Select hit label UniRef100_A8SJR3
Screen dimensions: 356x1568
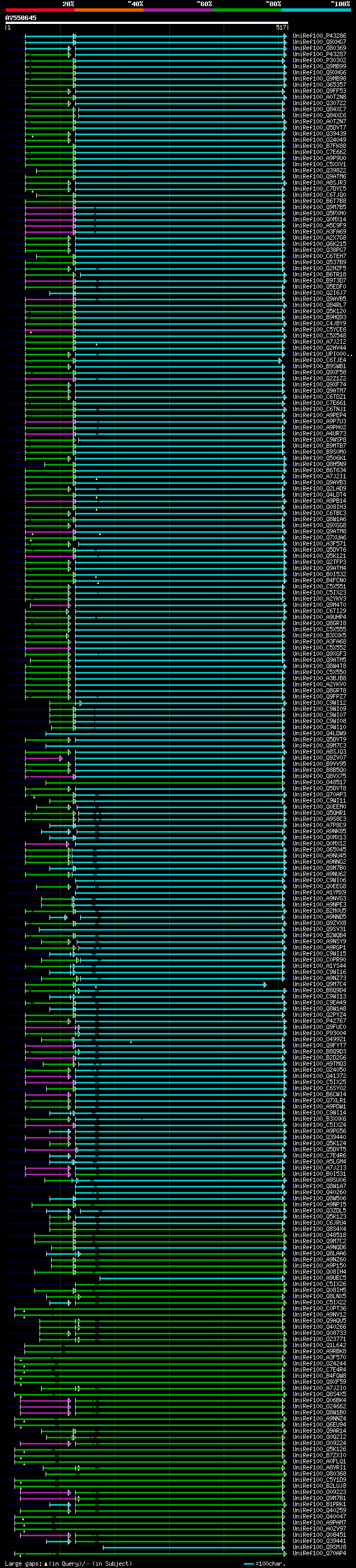pyautogui.click(x=319, y=182)
